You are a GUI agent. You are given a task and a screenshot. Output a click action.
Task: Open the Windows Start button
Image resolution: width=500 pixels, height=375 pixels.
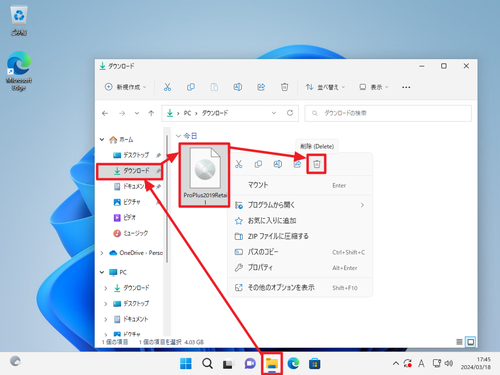(186, 364)
